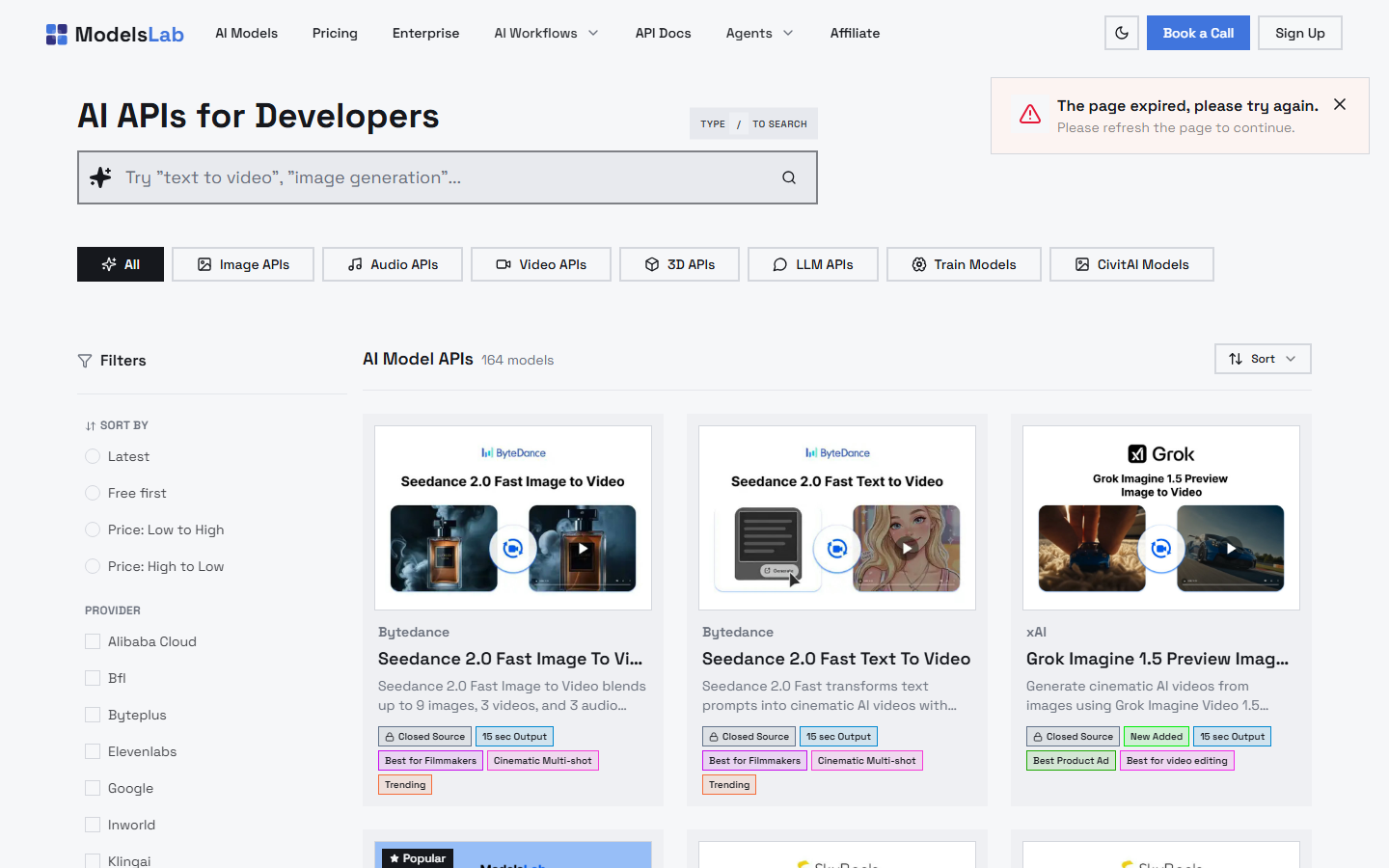This screenshot has width=1389, height=868.
Task: Click the music note icon on Audio APIs
Action: [x=355, y=264]
